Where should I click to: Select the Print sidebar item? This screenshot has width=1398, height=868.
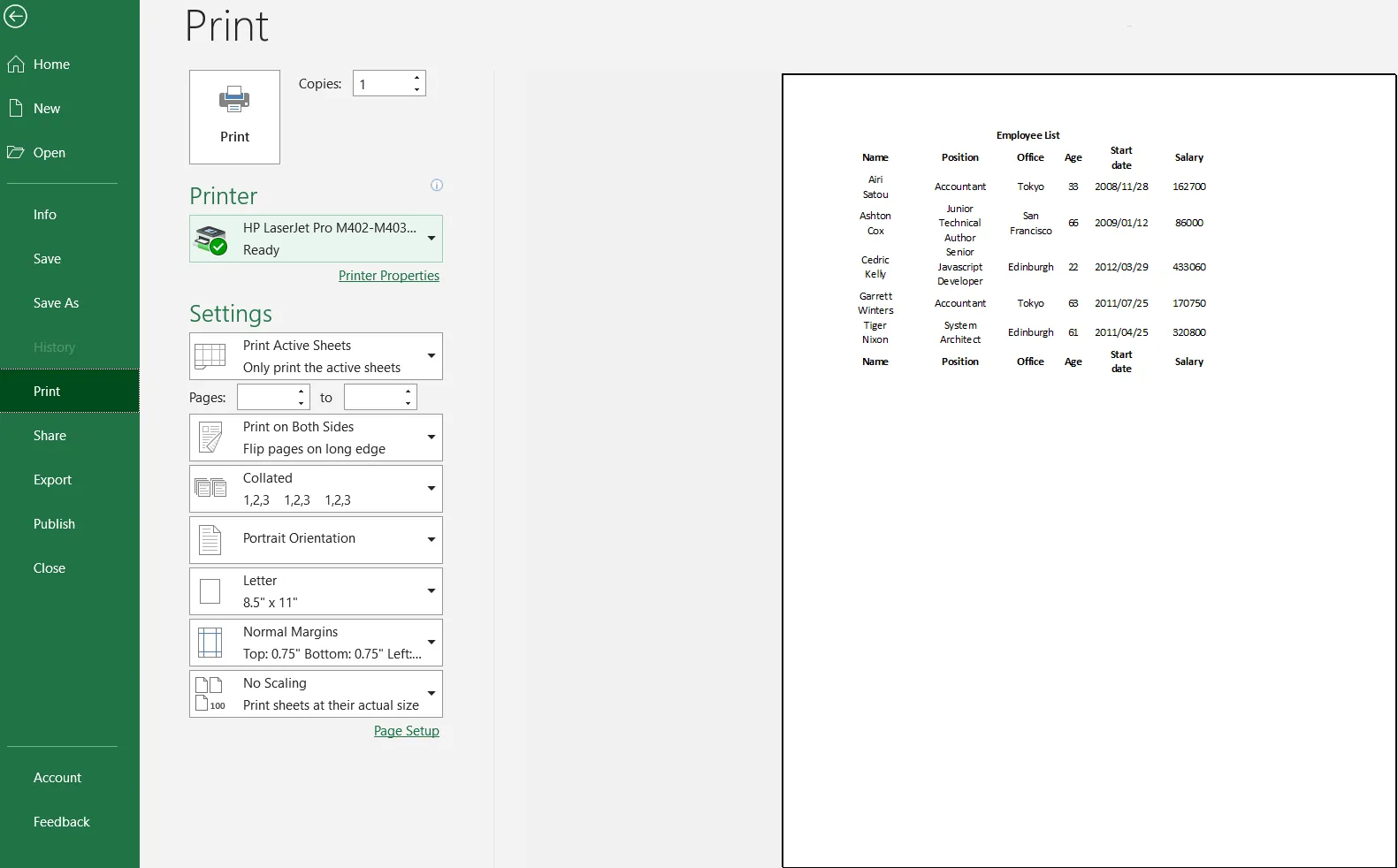tap(69, 392)
